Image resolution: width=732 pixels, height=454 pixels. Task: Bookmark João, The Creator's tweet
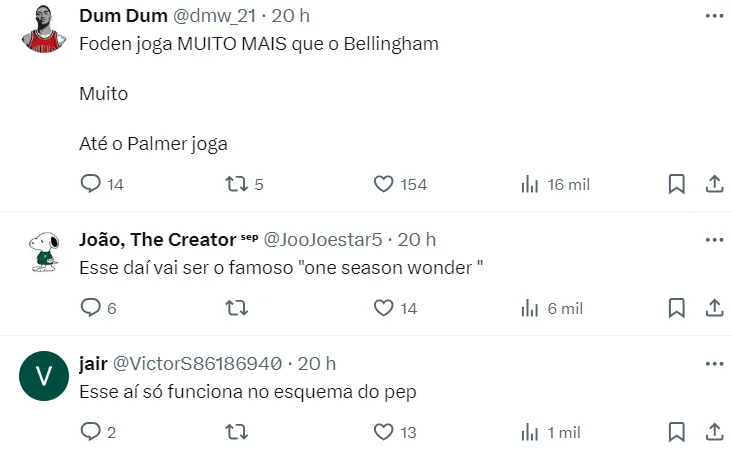[676, 308]
